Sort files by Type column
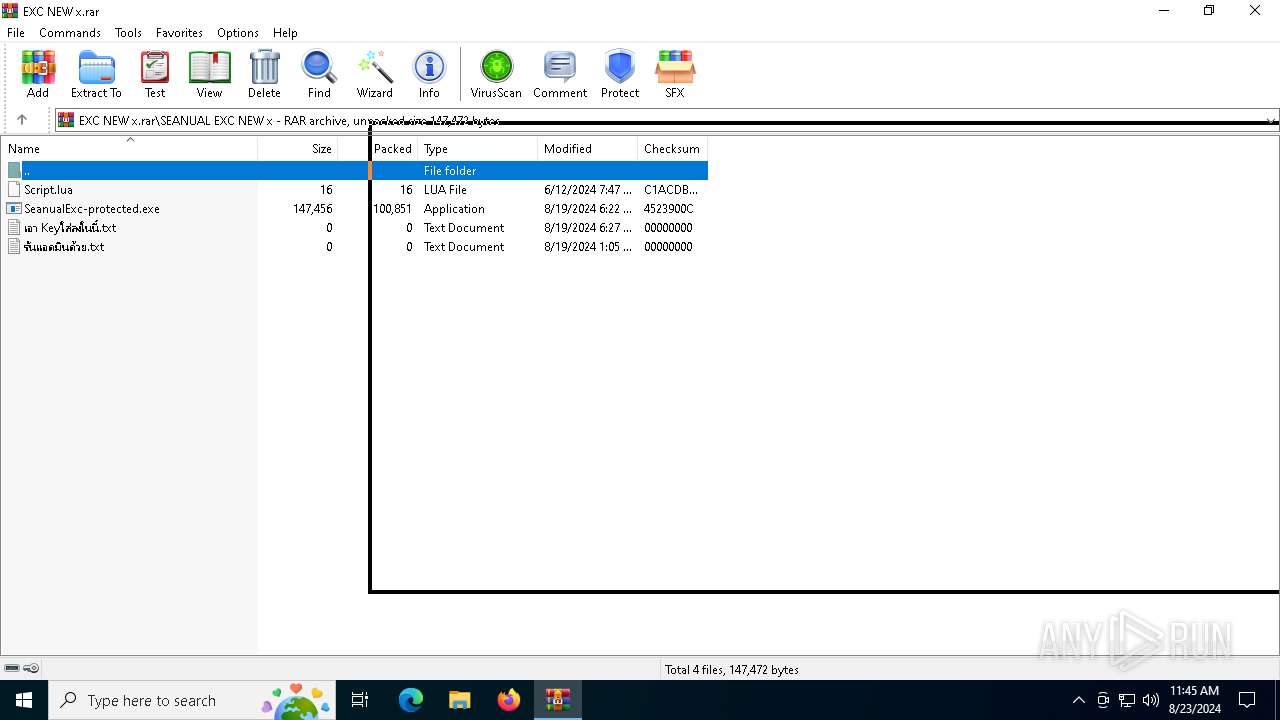 (x=477, y=148)
